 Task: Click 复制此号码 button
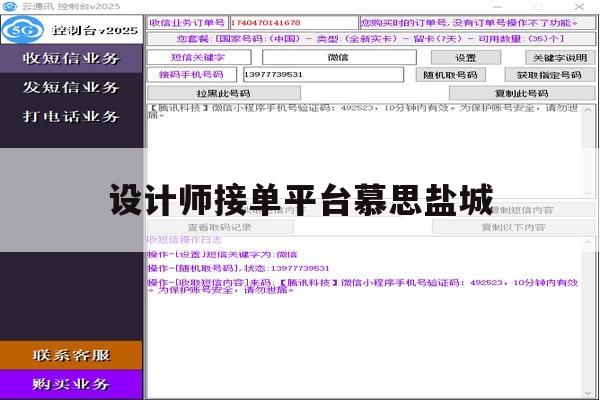(x=522, y=93)
